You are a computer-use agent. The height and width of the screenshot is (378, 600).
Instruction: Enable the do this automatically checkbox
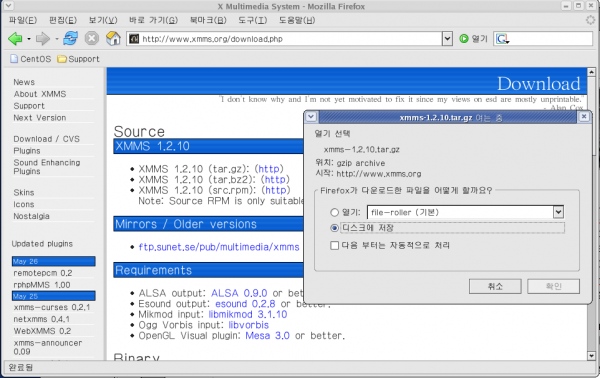334,245
